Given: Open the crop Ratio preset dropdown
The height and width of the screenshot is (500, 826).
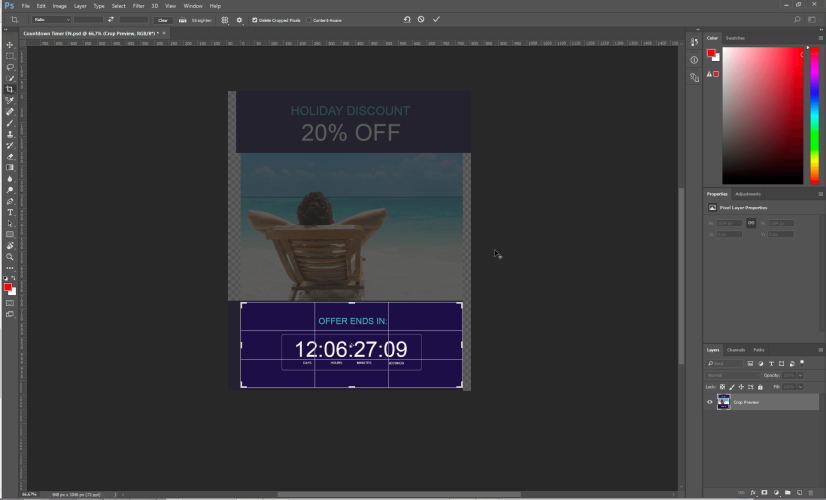Looking at the screenshot, I should (51, 19).
